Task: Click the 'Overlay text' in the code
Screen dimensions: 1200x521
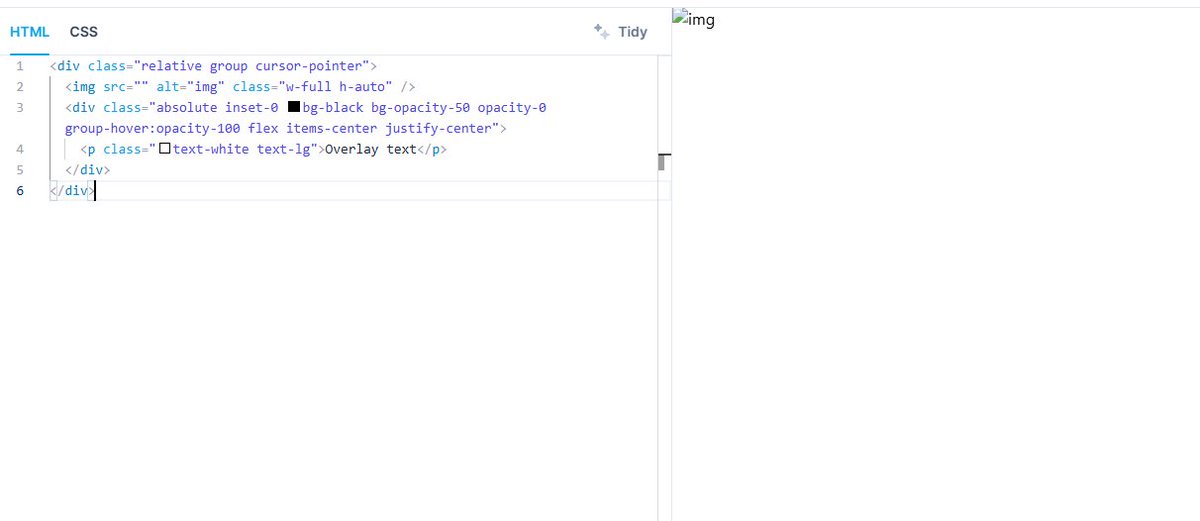Action: coord(370,149)
